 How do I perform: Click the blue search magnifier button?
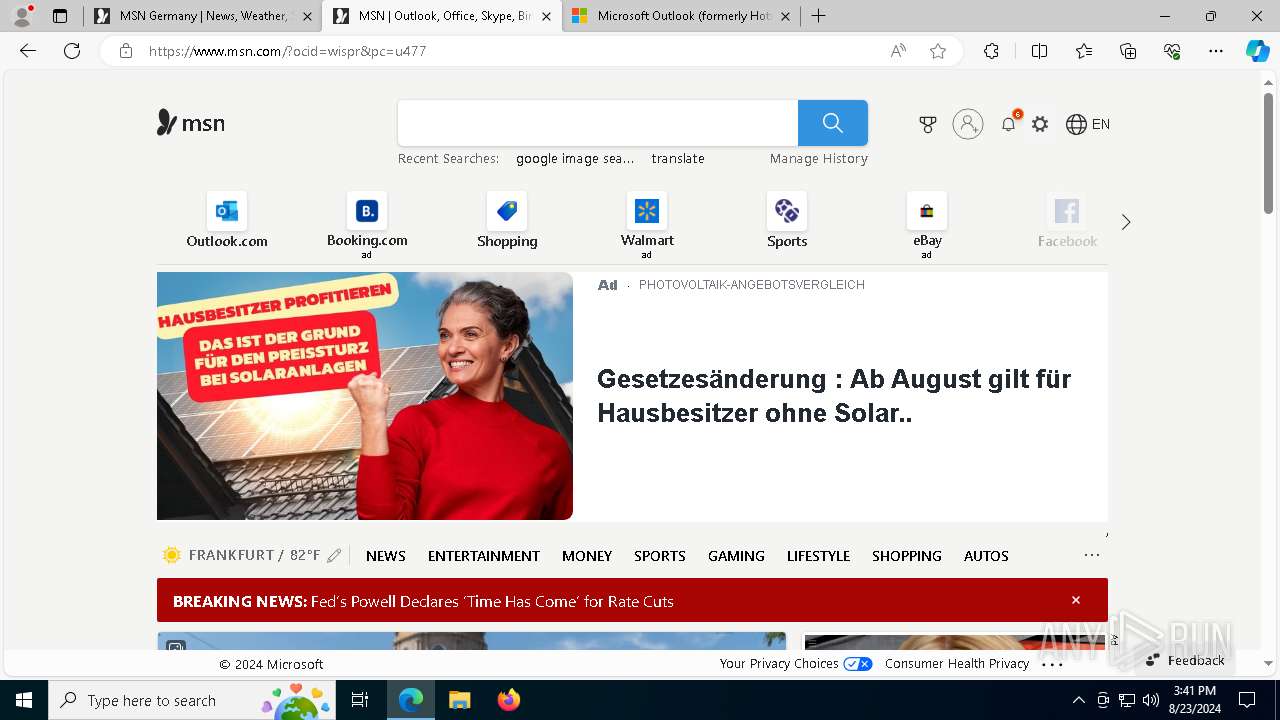(x=832, y=123)
